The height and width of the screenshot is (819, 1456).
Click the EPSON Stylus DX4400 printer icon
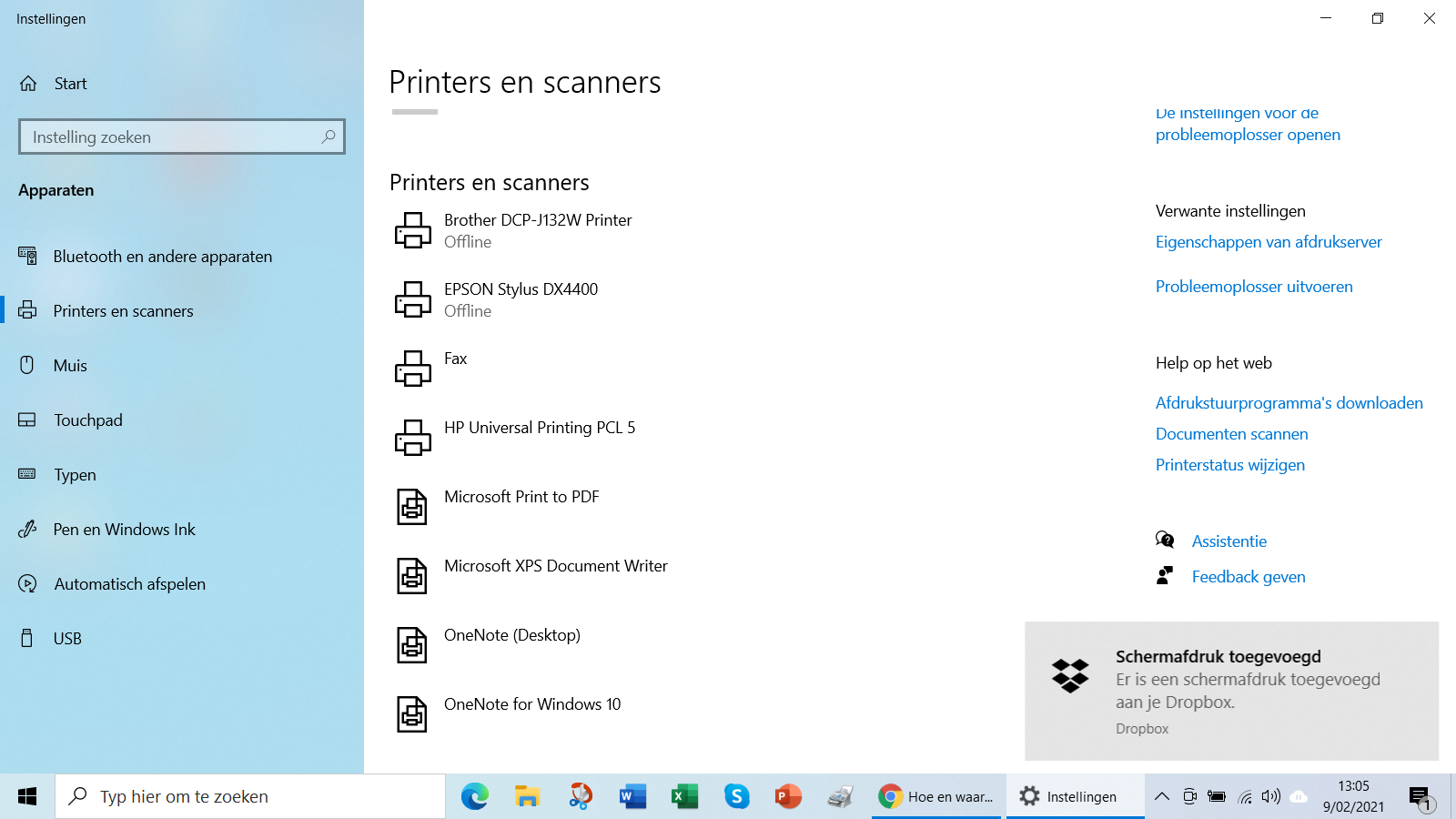pos(412,299)
